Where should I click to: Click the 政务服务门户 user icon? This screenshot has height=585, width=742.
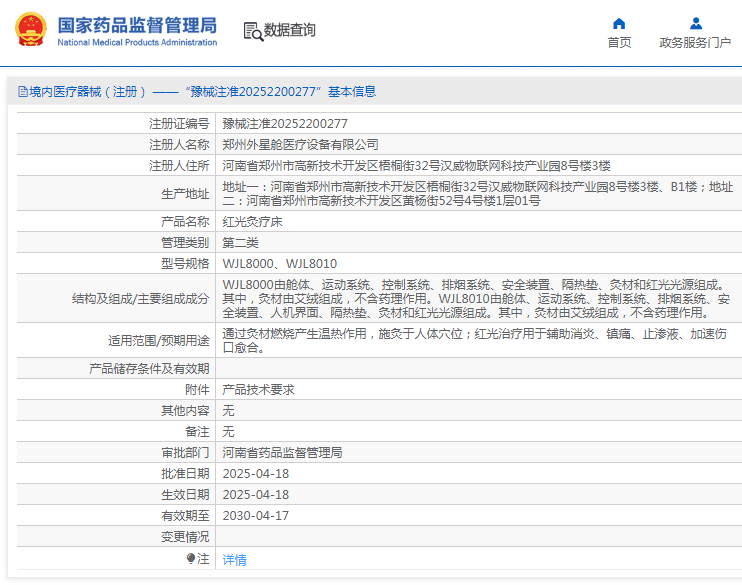tap(696, 23)
